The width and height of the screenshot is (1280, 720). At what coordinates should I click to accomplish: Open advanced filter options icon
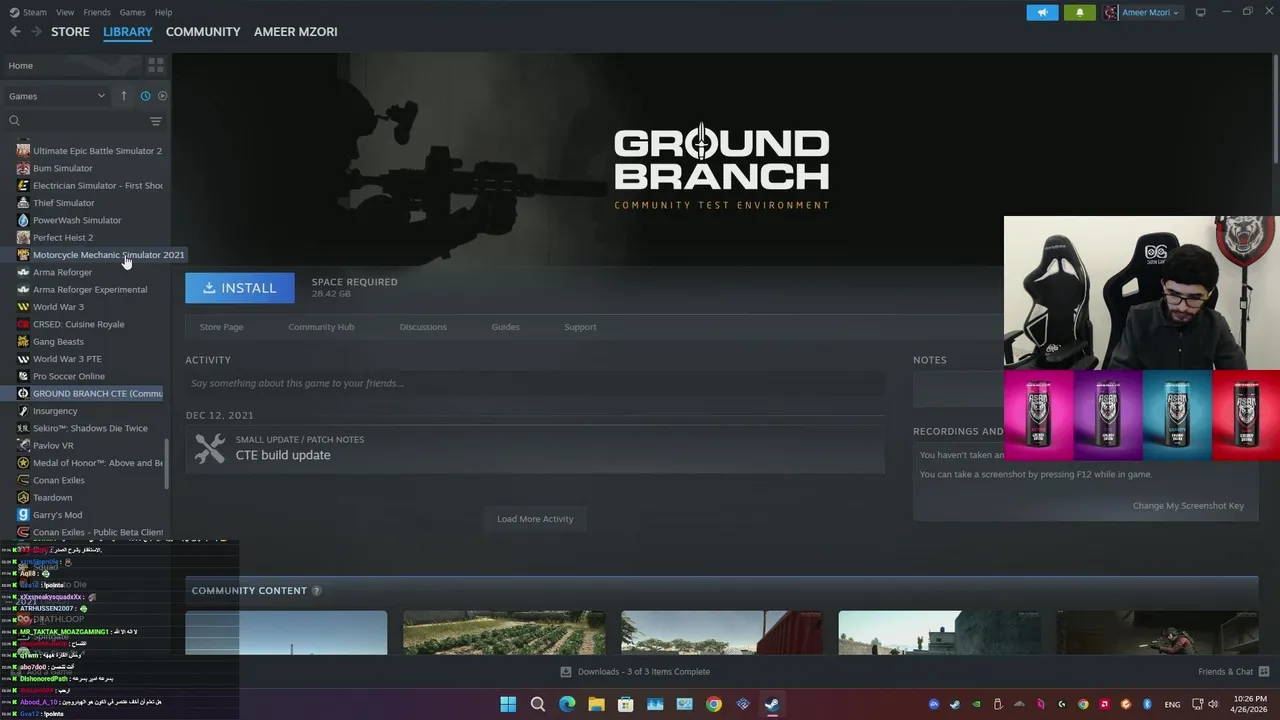[156, 121]
